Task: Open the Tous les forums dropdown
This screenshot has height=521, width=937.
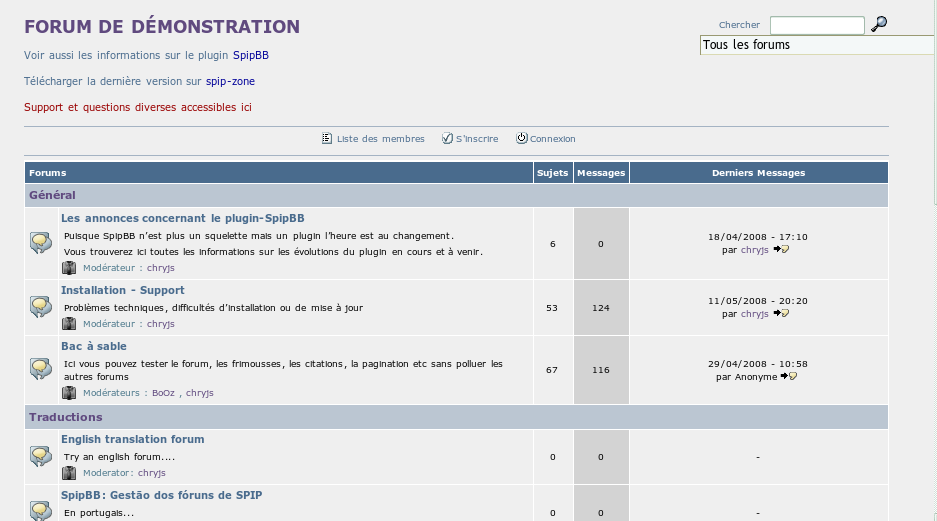Action: tap(817, 45)
